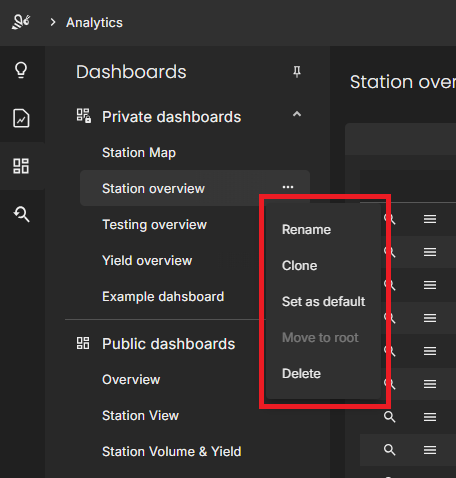The height and width of the screenshot is (478, 456).
Task: Open the Station Volume & Yield dashboard
Action: pos(172,451)
